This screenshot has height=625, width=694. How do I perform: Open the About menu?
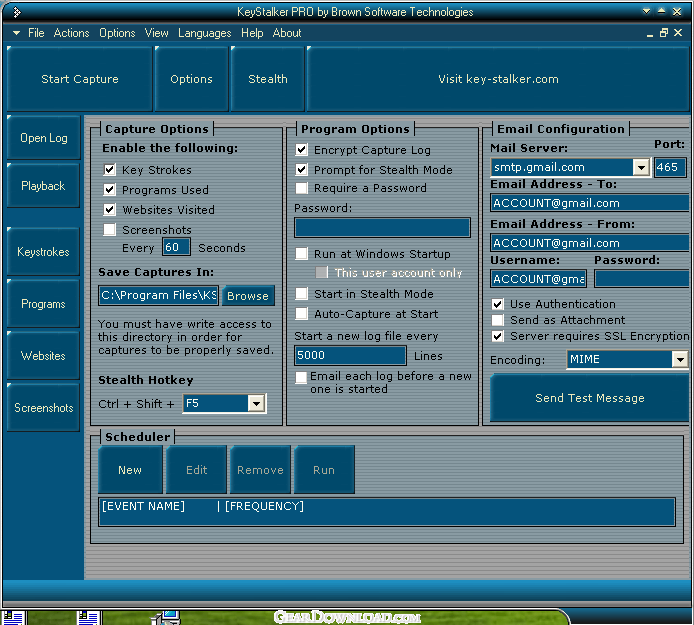287,33
